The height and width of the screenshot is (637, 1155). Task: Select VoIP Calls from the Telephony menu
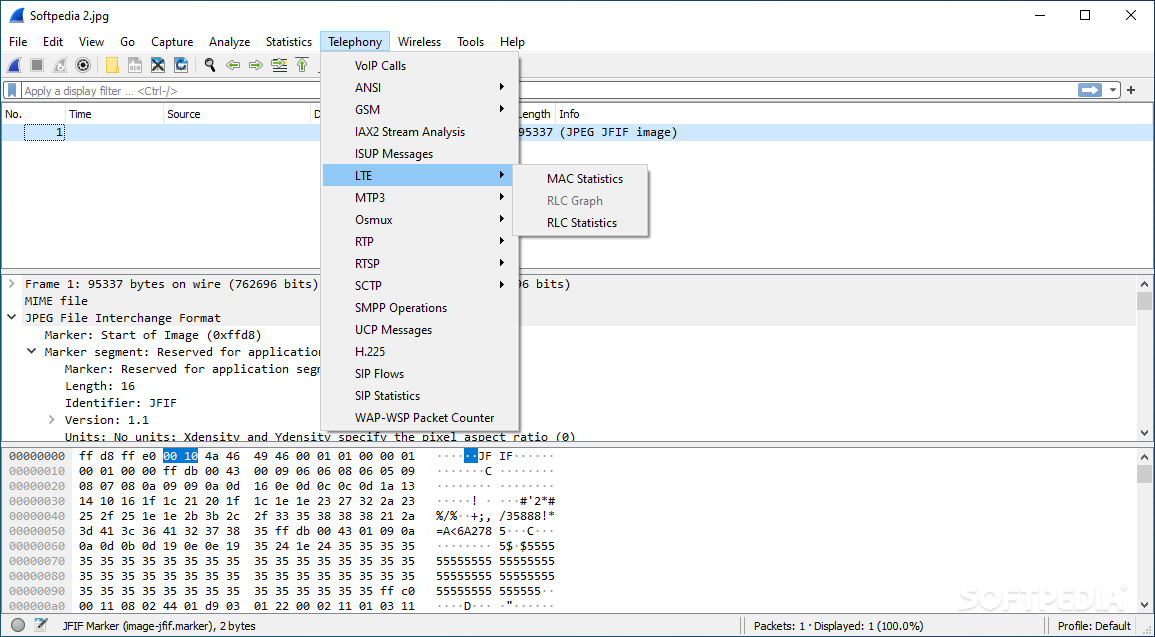[420, 66]
